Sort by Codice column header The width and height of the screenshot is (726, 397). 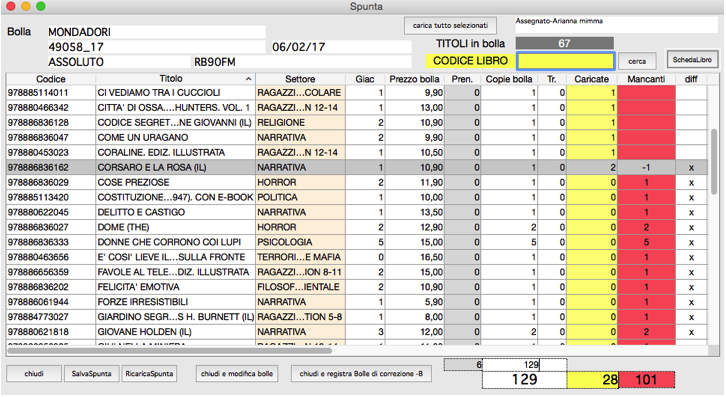pyautogui.click(x=51, y=79)
